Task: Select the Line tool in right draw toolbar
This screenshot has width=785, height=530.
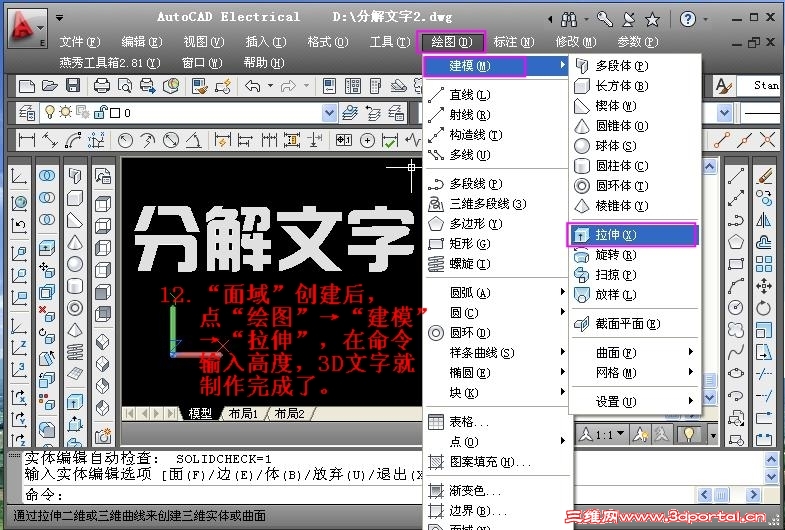Action: tap(735, 176)
